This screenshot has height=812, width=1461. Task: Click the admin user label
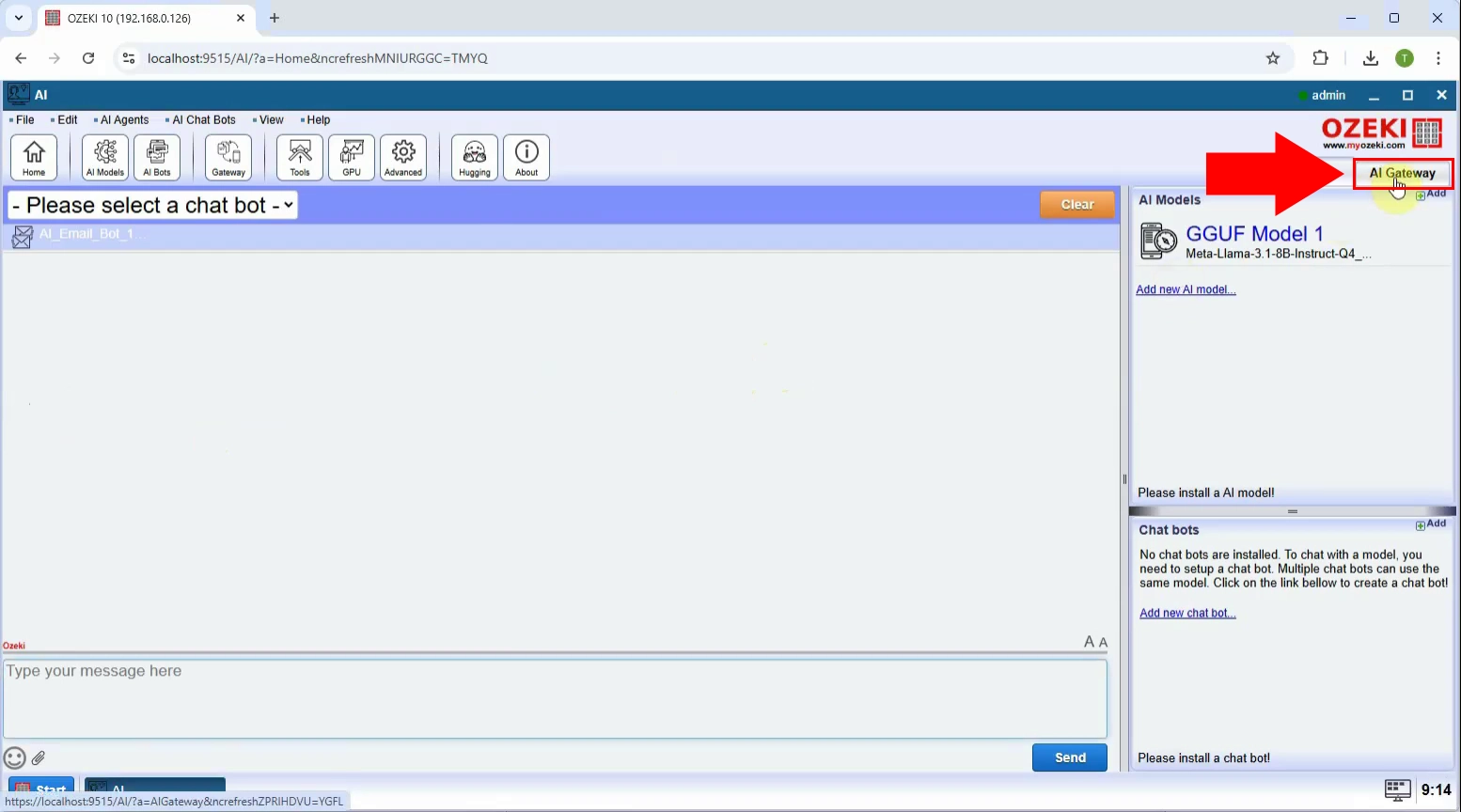(1328, 95)
